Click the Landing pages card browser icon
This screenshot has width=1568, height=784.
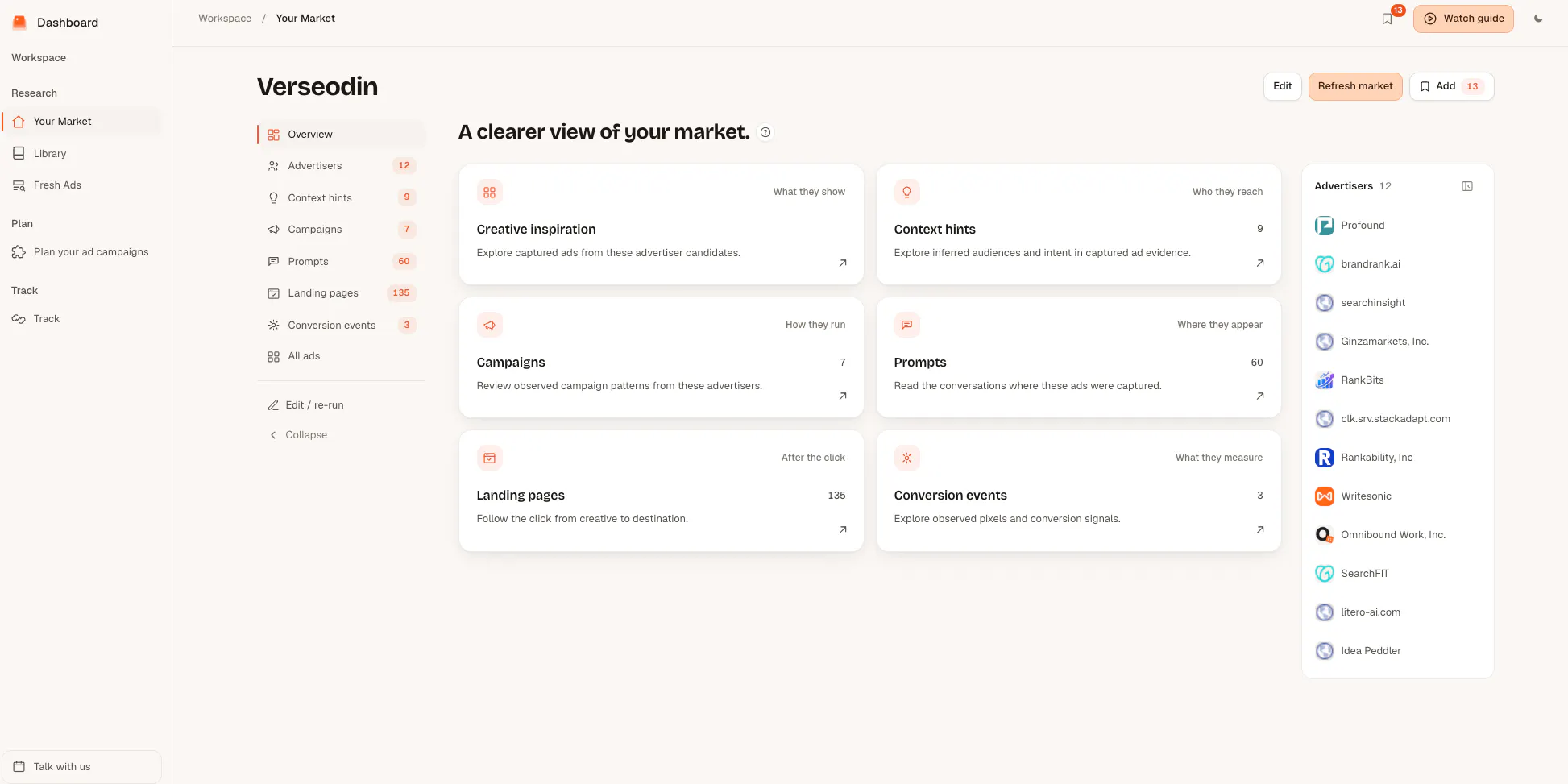(489, 458)
